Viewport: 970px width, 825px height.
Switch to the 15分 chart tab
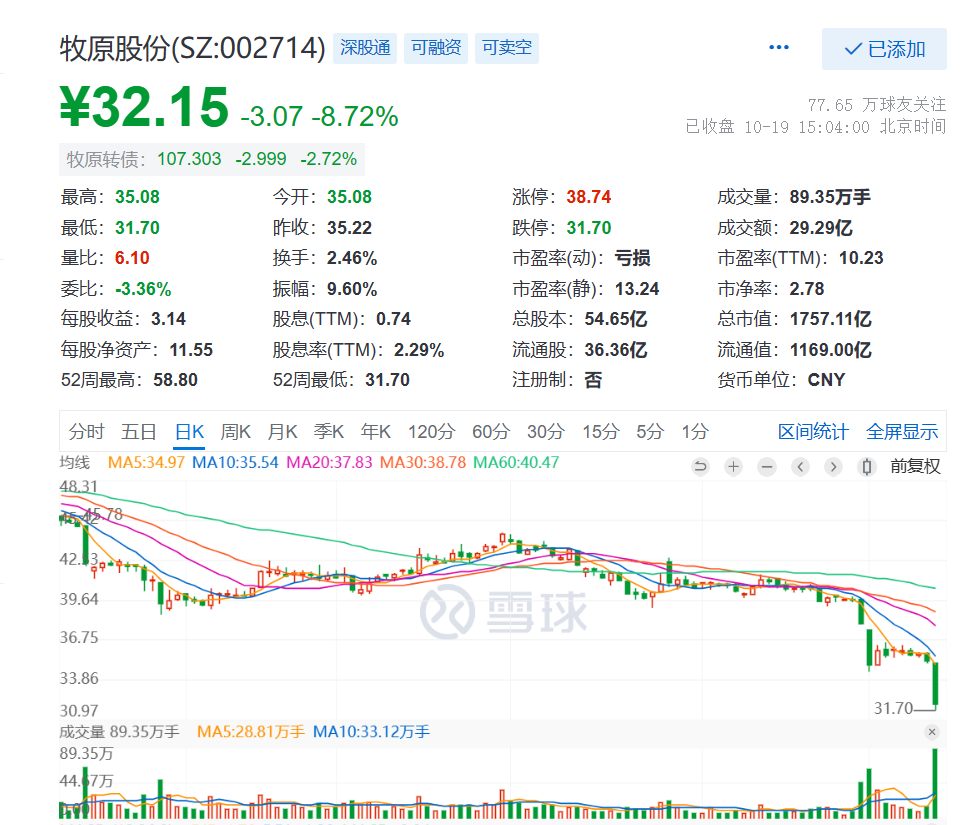tap(601, 431)
